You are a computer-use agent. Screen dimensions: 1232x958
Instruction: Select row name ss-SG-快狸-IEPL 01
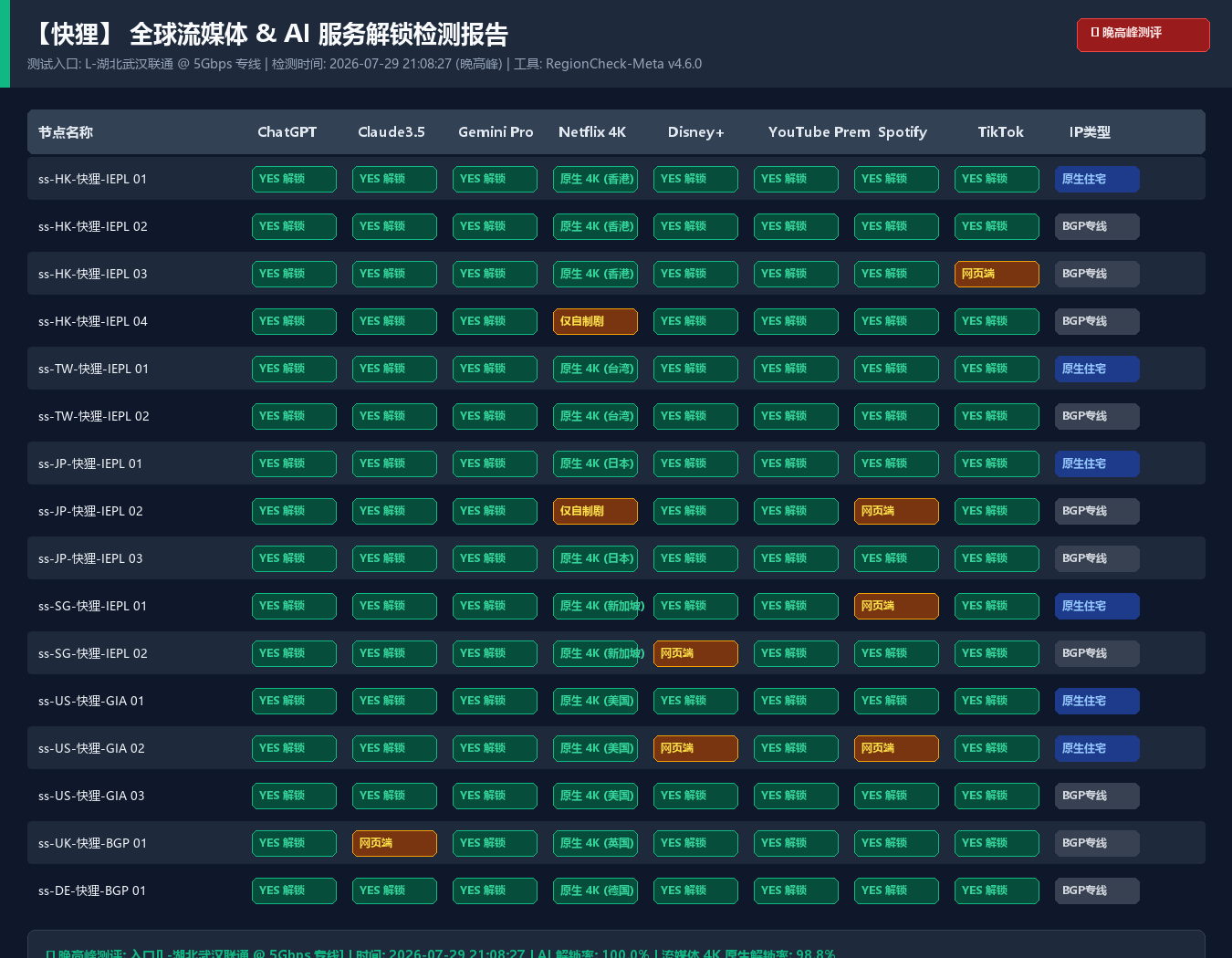click(x=92, y=606)
